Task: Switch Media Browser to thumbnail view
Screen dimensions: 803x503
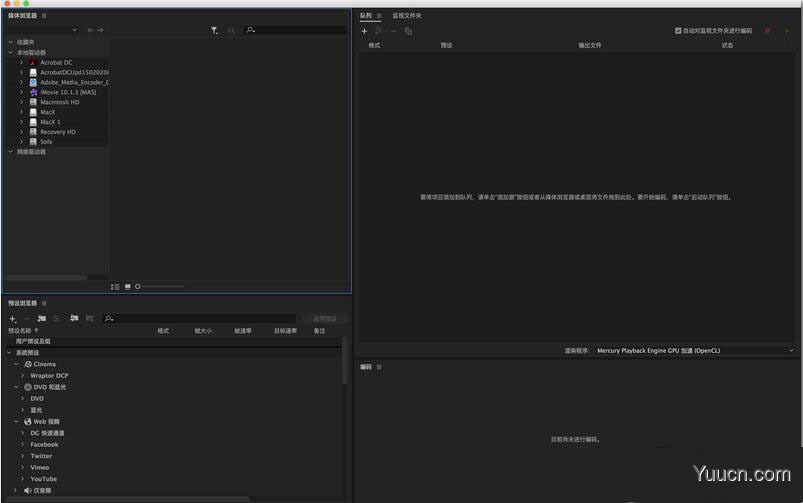Action: point(128,287)
